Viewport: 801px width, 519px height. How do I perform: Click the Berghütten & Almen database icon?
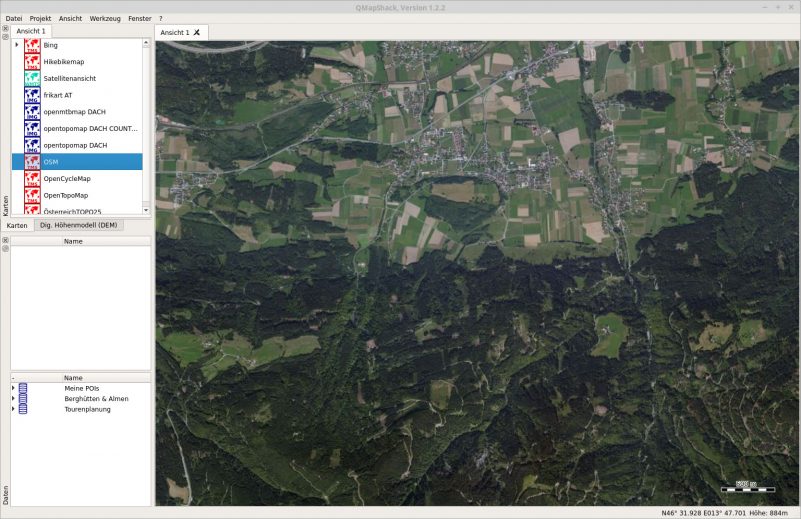23,399
